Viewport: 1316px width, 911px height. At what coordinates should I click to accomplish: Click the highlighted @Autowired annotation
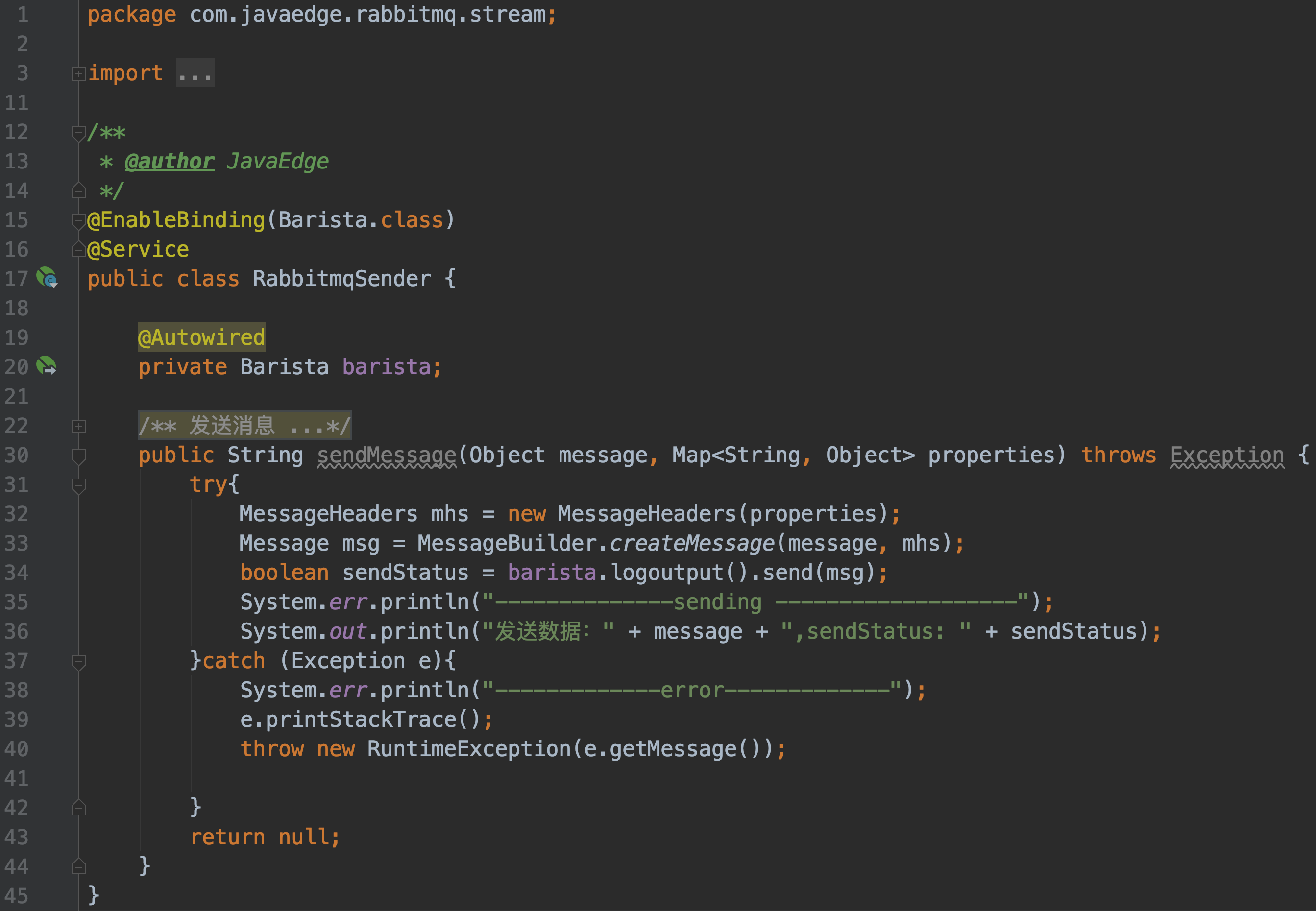(201, 337)
